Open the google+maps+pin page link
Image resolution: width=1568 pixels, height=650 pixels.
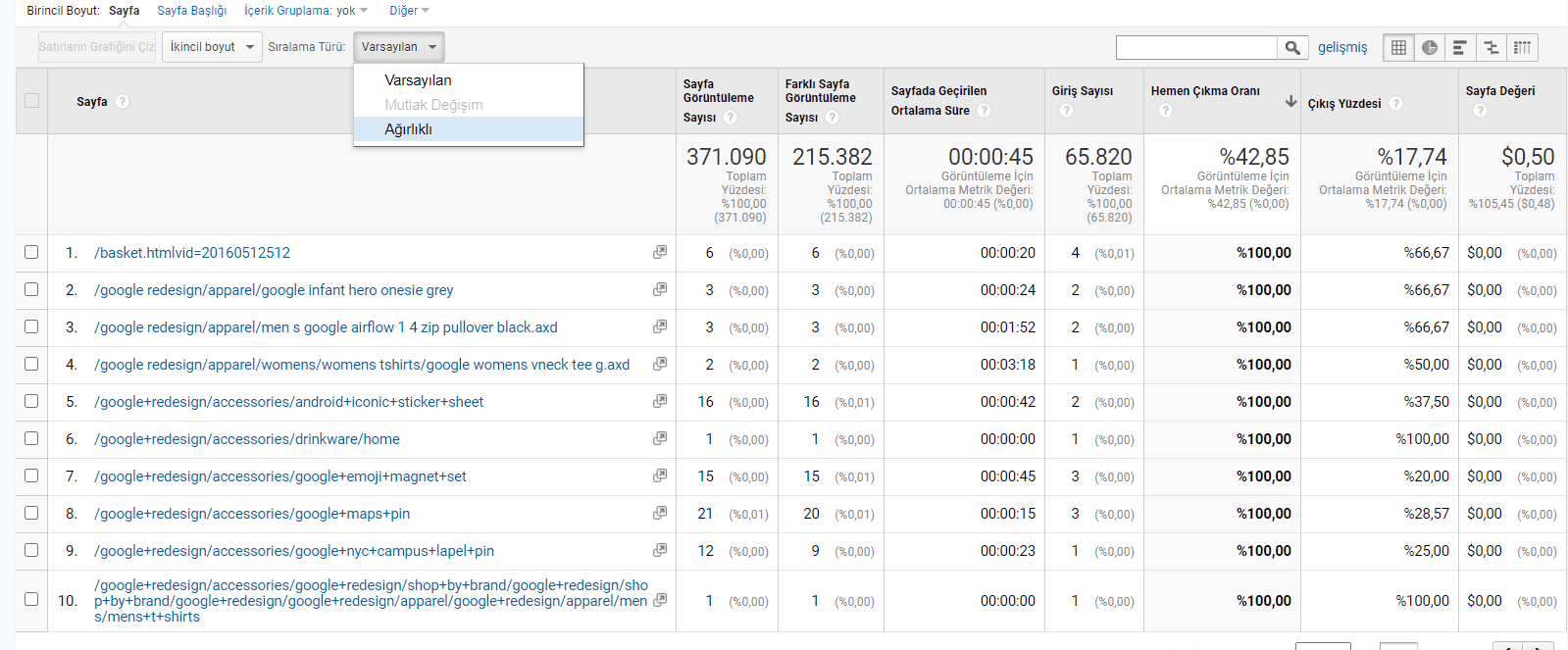[252, 514]
